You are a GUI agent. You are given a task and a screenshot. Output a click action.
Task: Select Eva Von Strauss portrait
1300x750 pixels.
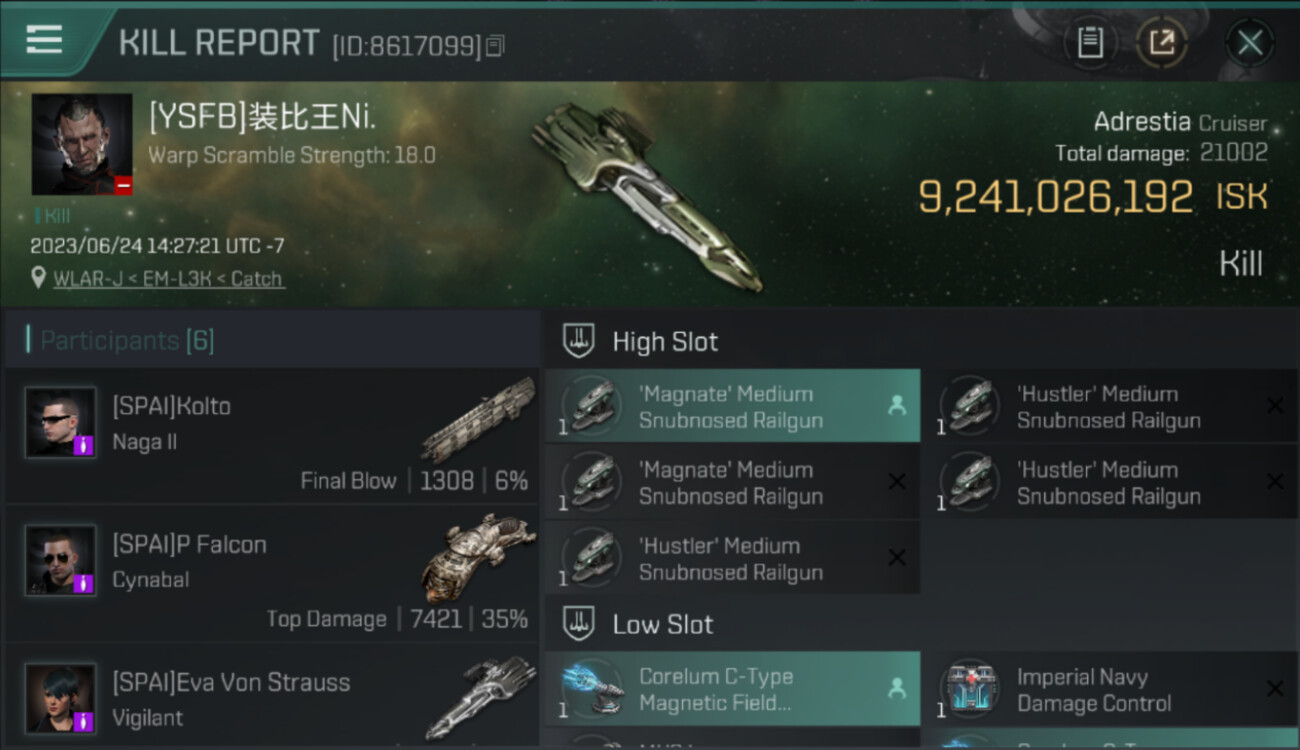[61, 698]
